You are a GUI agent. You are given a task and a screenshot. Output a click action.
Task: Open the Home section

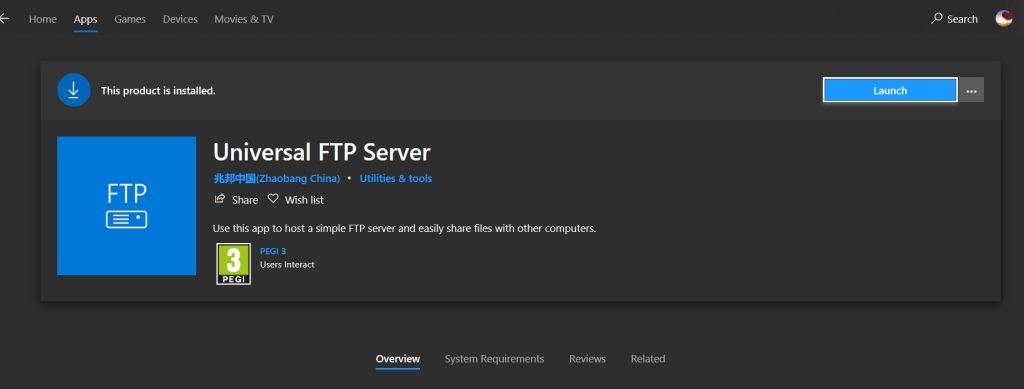coord(42,19)
